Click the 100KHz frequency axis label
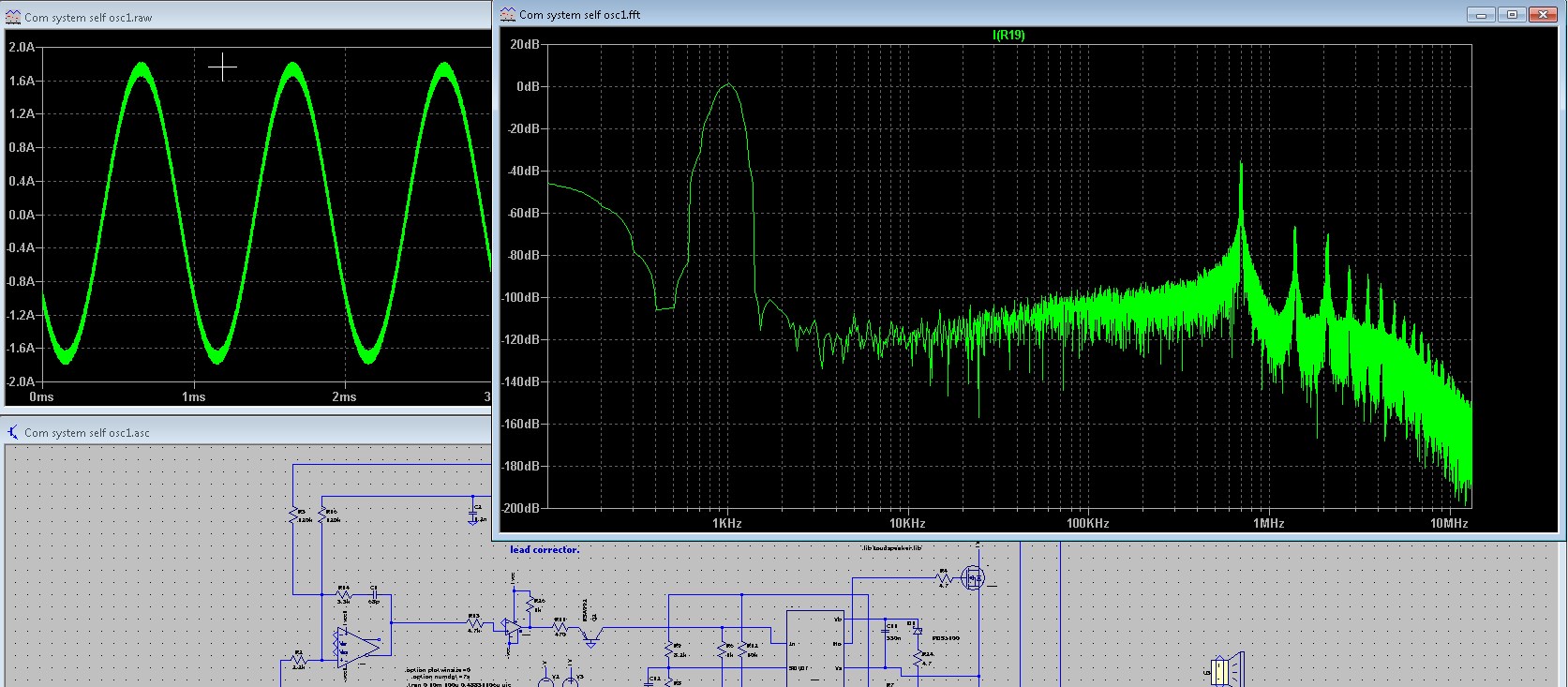This screenshot has height=687, width=1568. coord(1088,523)
